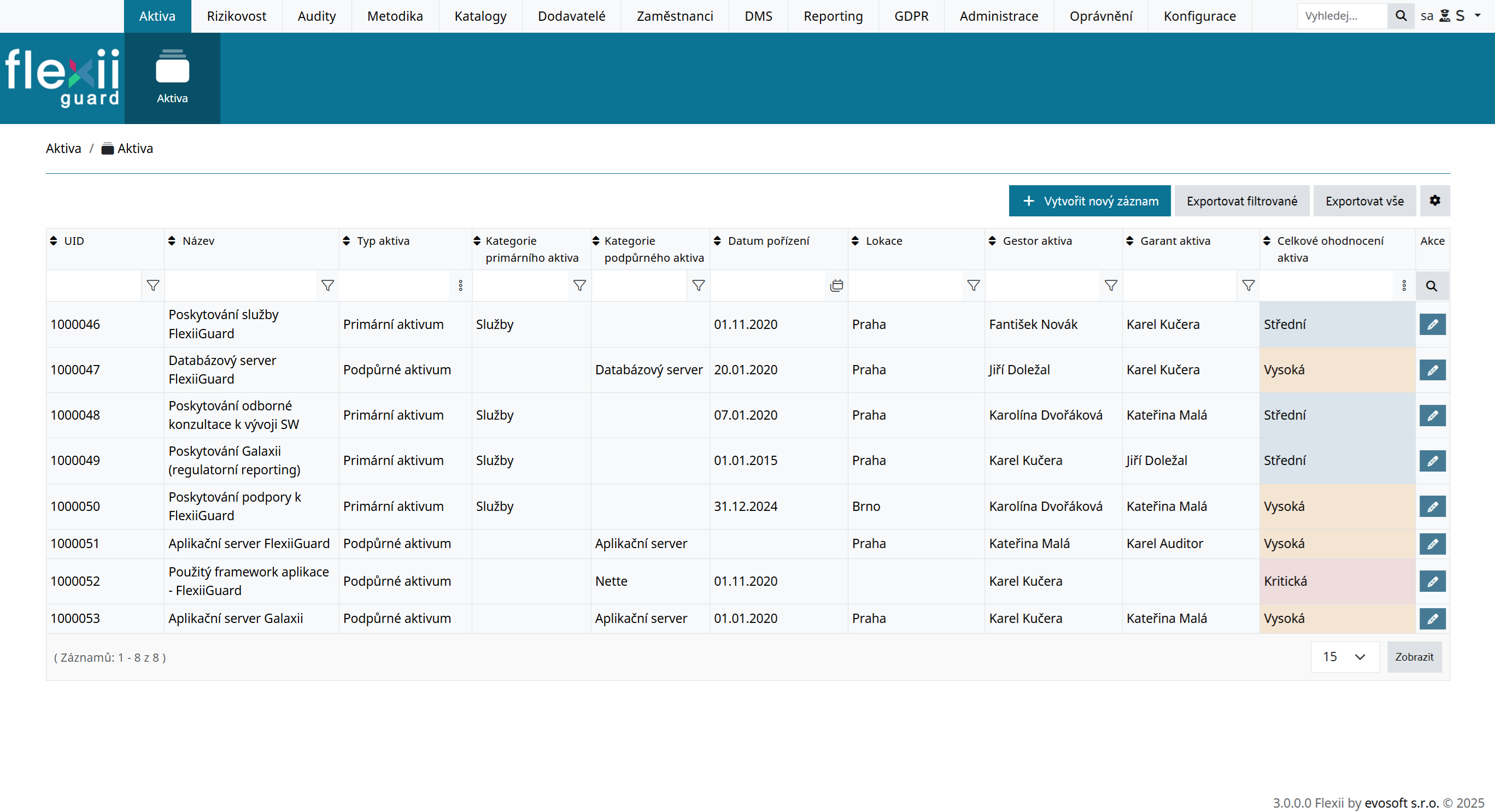Open the Rizikovost menu tab
This screenshot has height=812, width=1495.
click(x=236, y=16)
